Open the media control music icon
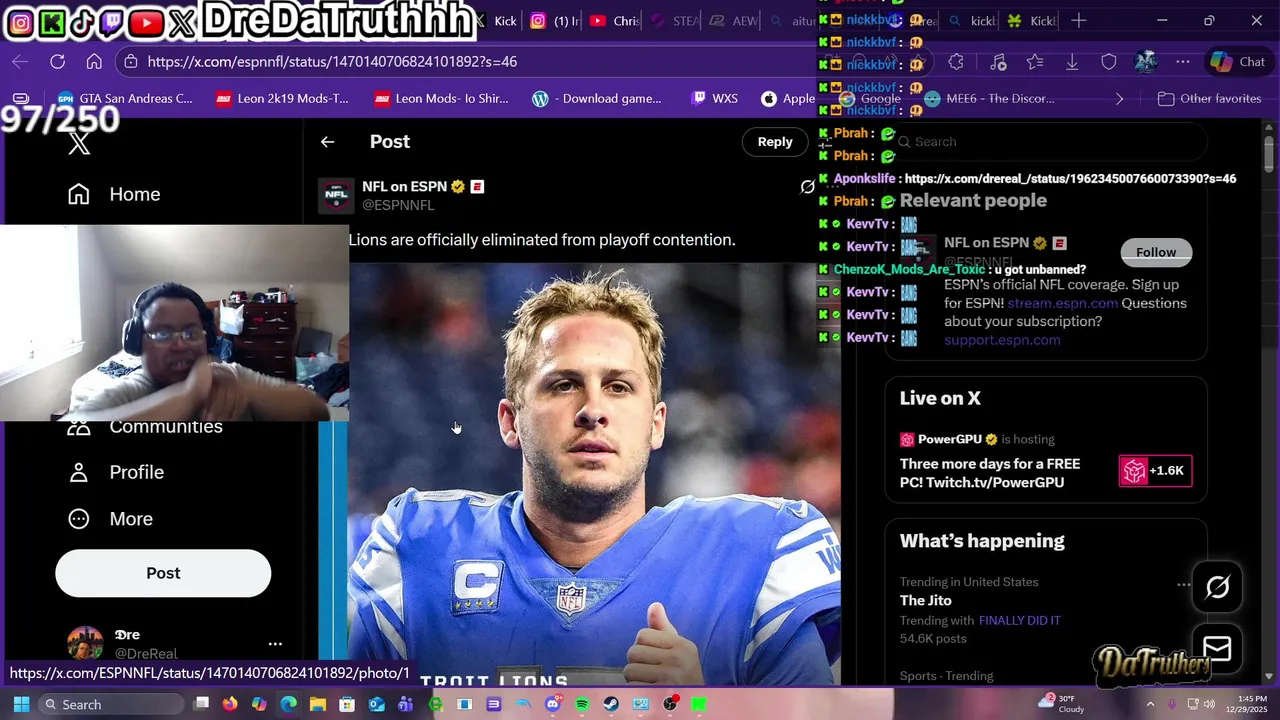 [998, 62]
